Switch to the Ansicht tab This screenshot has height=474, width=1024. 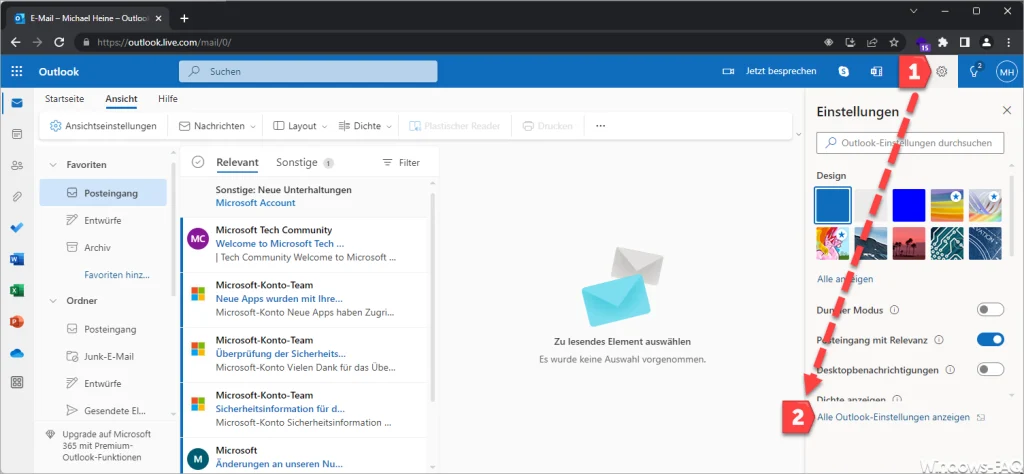[x=121, y=99]
